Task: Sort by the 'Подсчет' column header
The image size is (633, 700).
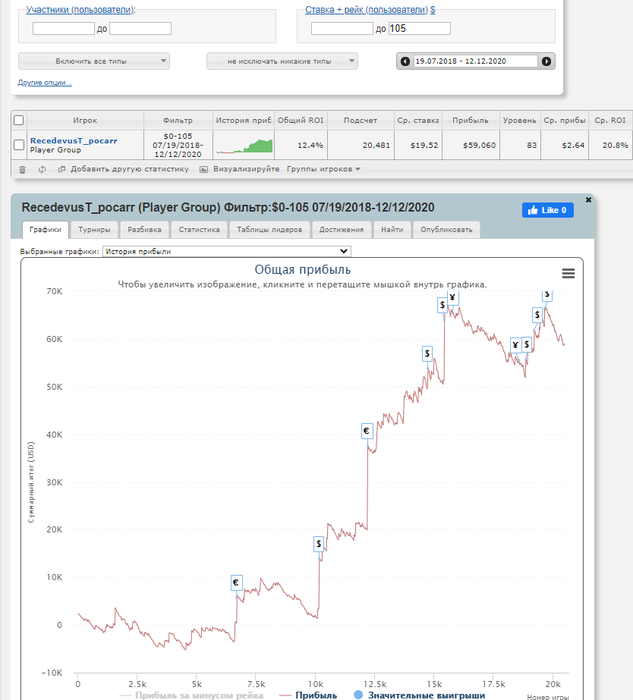Action: (x=361, y=120)
